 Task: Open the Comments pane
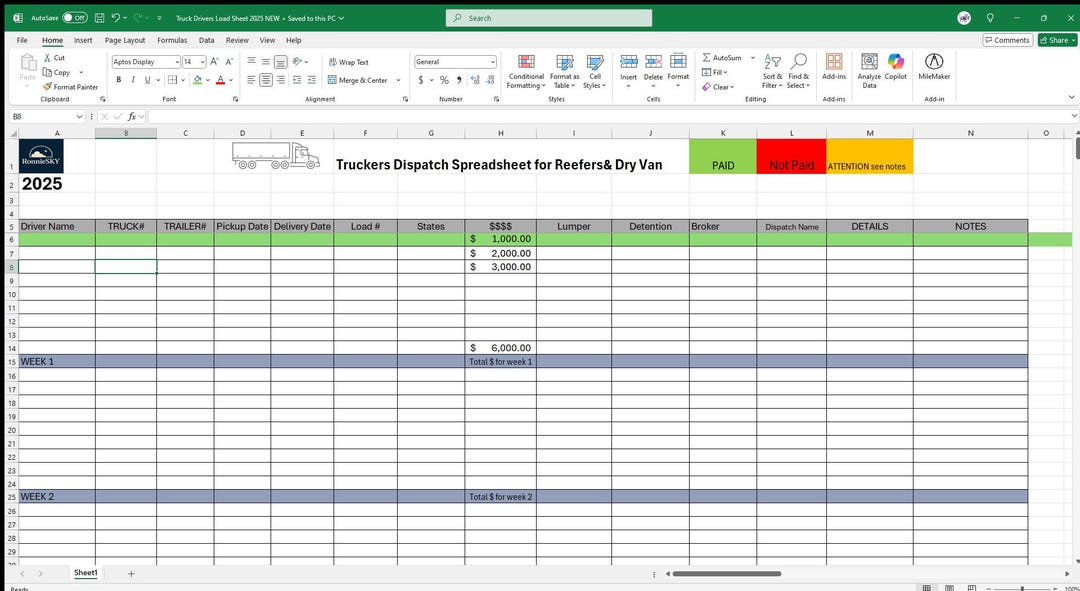[x=1007, y=39]
